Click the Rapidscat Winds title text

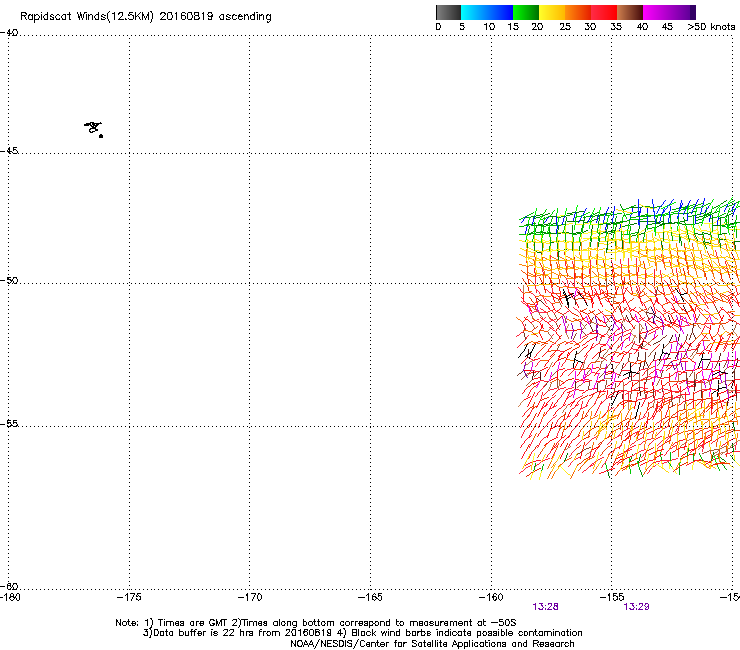[146, 17]
